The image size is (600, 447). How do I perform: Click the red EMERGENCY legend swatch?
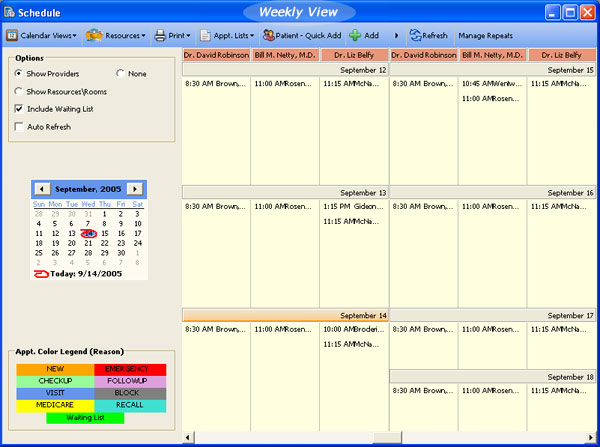(x=129, y=369)
